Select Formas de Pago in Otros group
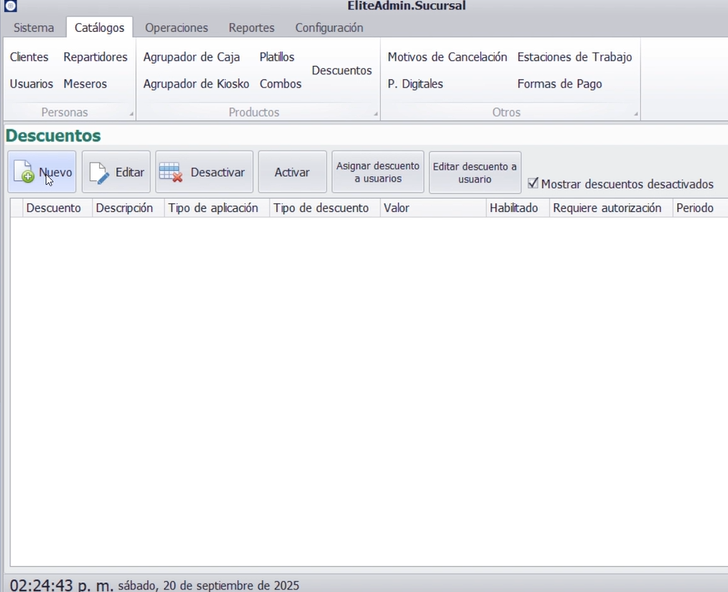 point(559,84)
